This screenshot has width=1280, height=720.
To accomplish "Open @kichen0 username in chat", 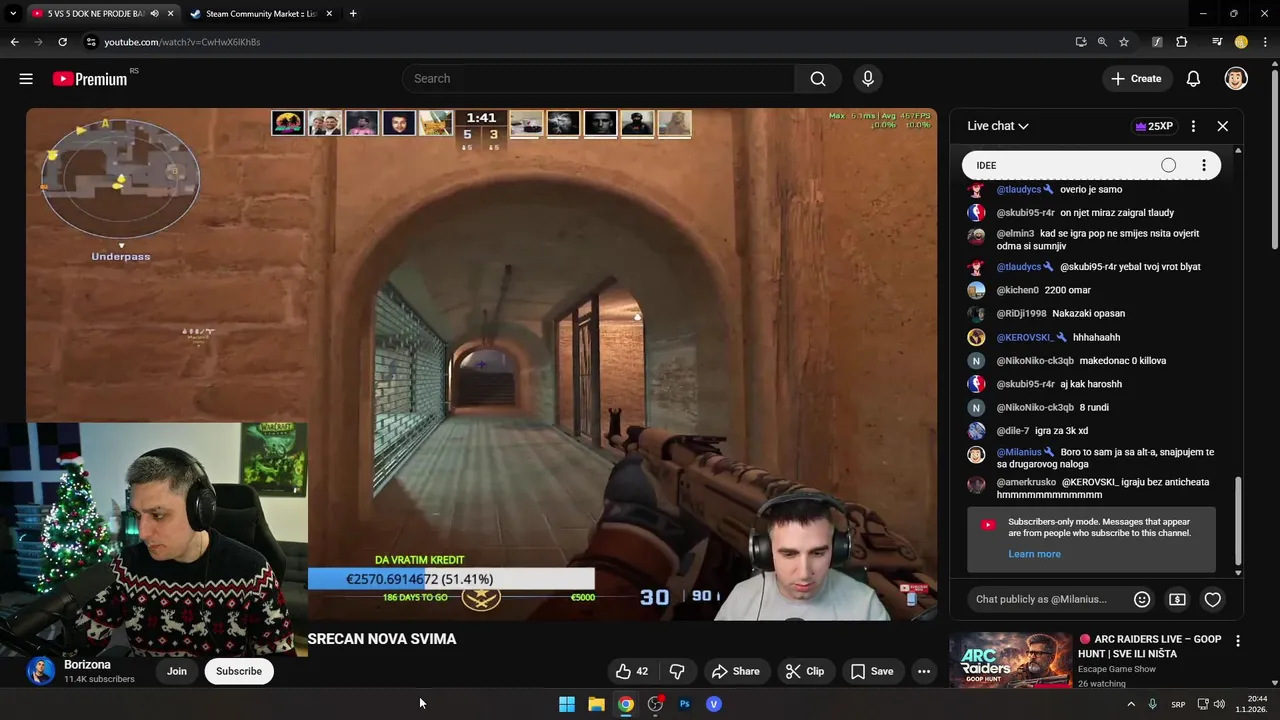I will coord(1017,290).
